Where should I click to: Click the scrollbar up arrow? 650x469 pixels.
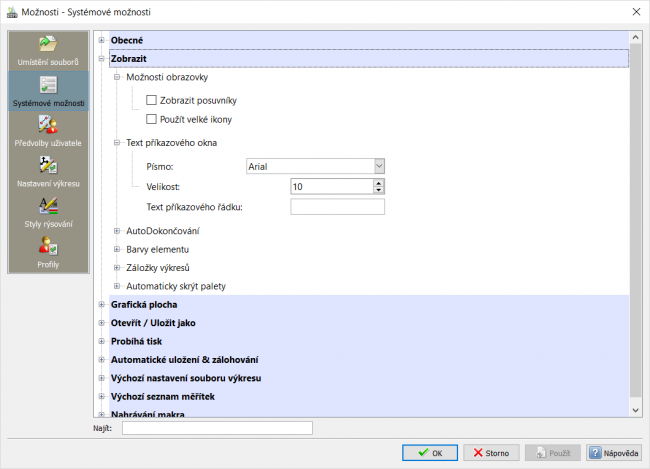point(635,37)
